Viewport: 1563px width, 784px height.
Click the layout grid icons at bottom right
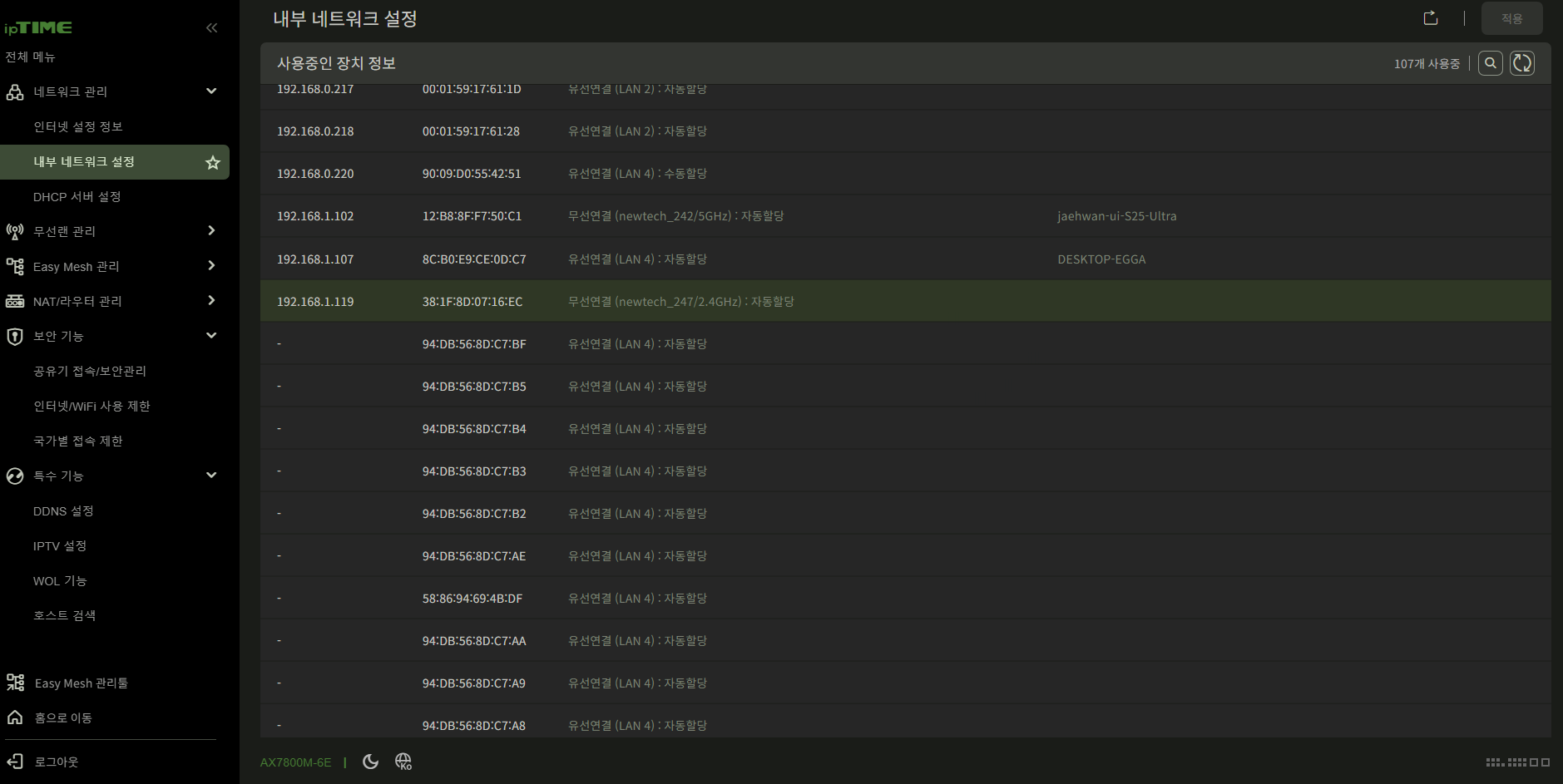pyautogui.click(x=1518, y=762)
